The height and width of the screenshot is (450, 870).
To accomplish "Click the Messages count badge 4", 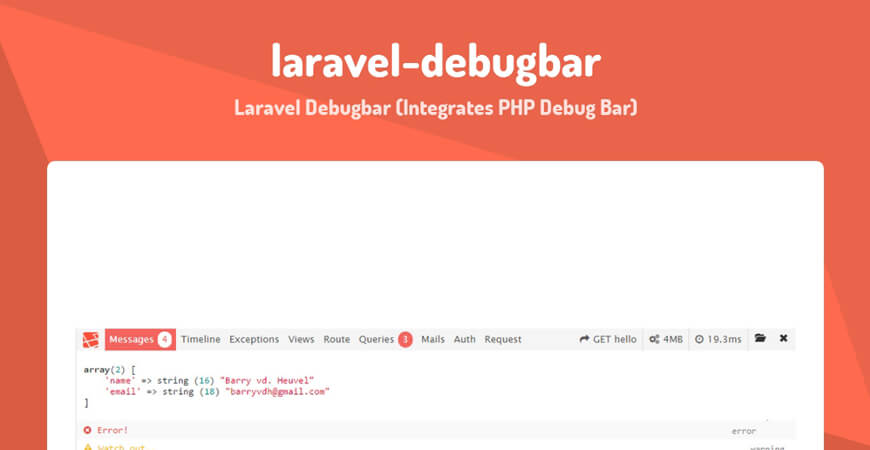I will coord(164,340).
